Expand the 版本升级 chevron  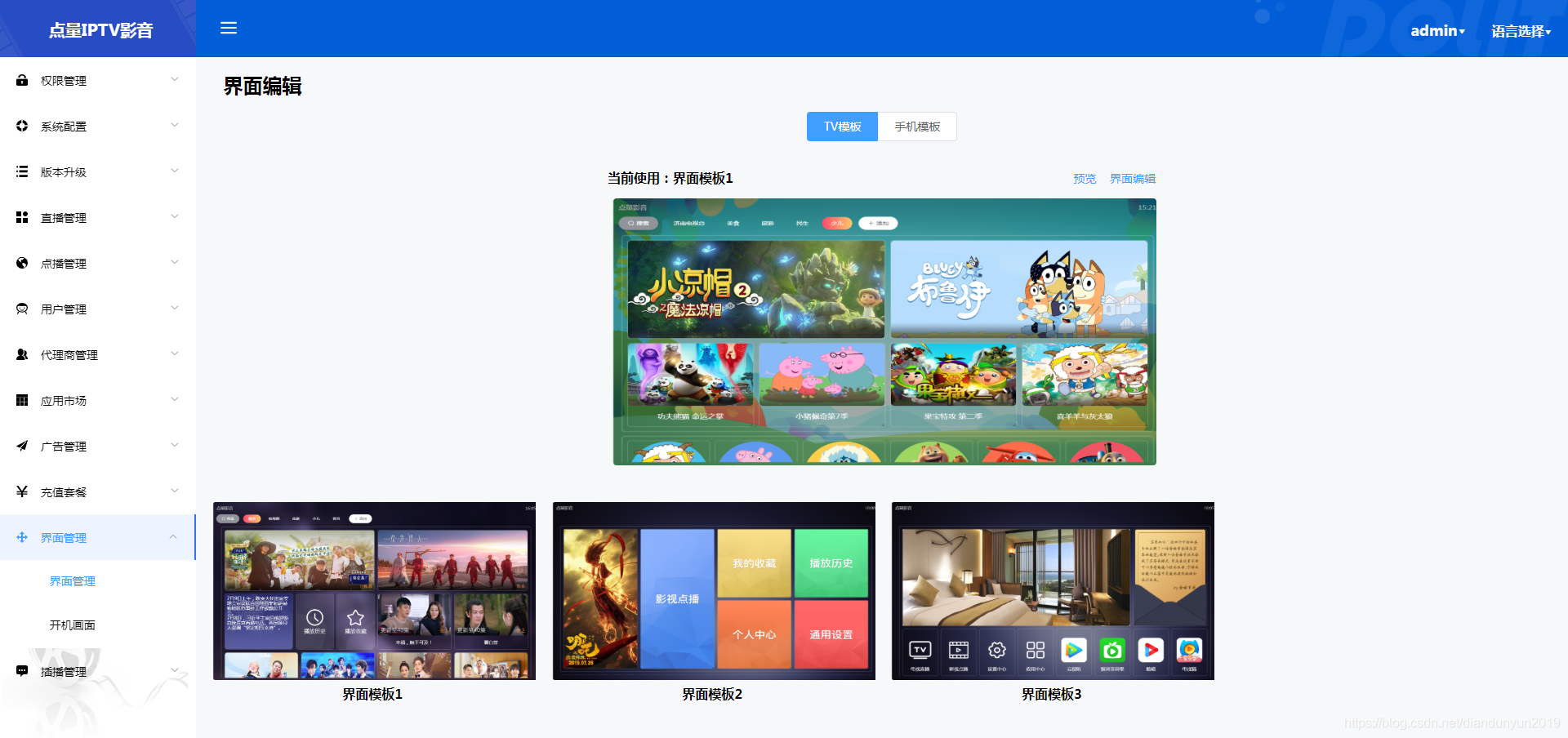tap(174, 171)
